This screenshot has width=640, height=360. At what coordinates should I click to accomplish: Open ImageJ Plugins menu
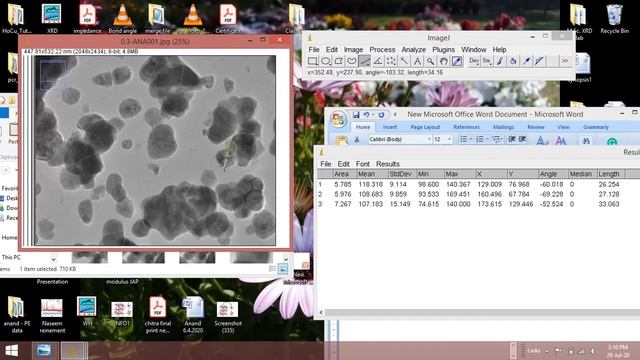pos(443,49)
